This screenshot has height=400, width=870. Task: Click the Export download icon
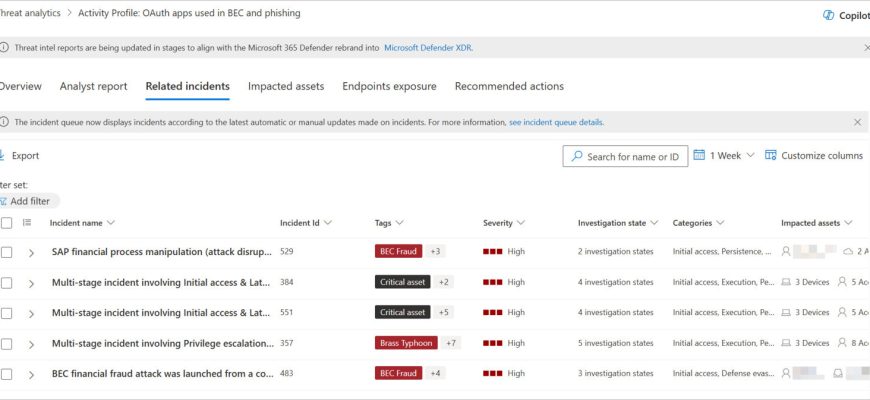pos(2,155)
